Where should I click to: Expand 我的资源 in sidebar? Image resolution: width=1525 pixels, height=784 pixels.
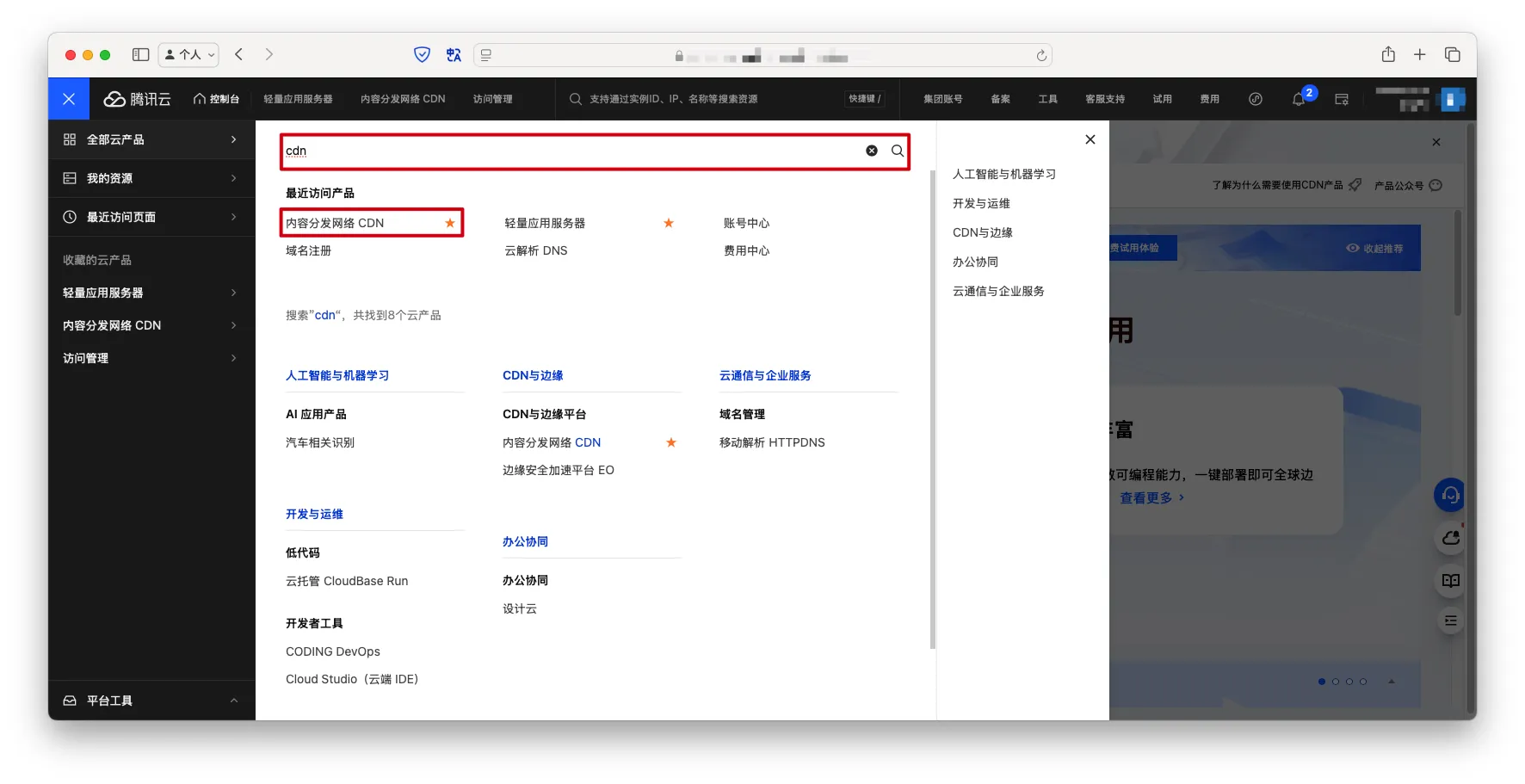pos(151,178)
